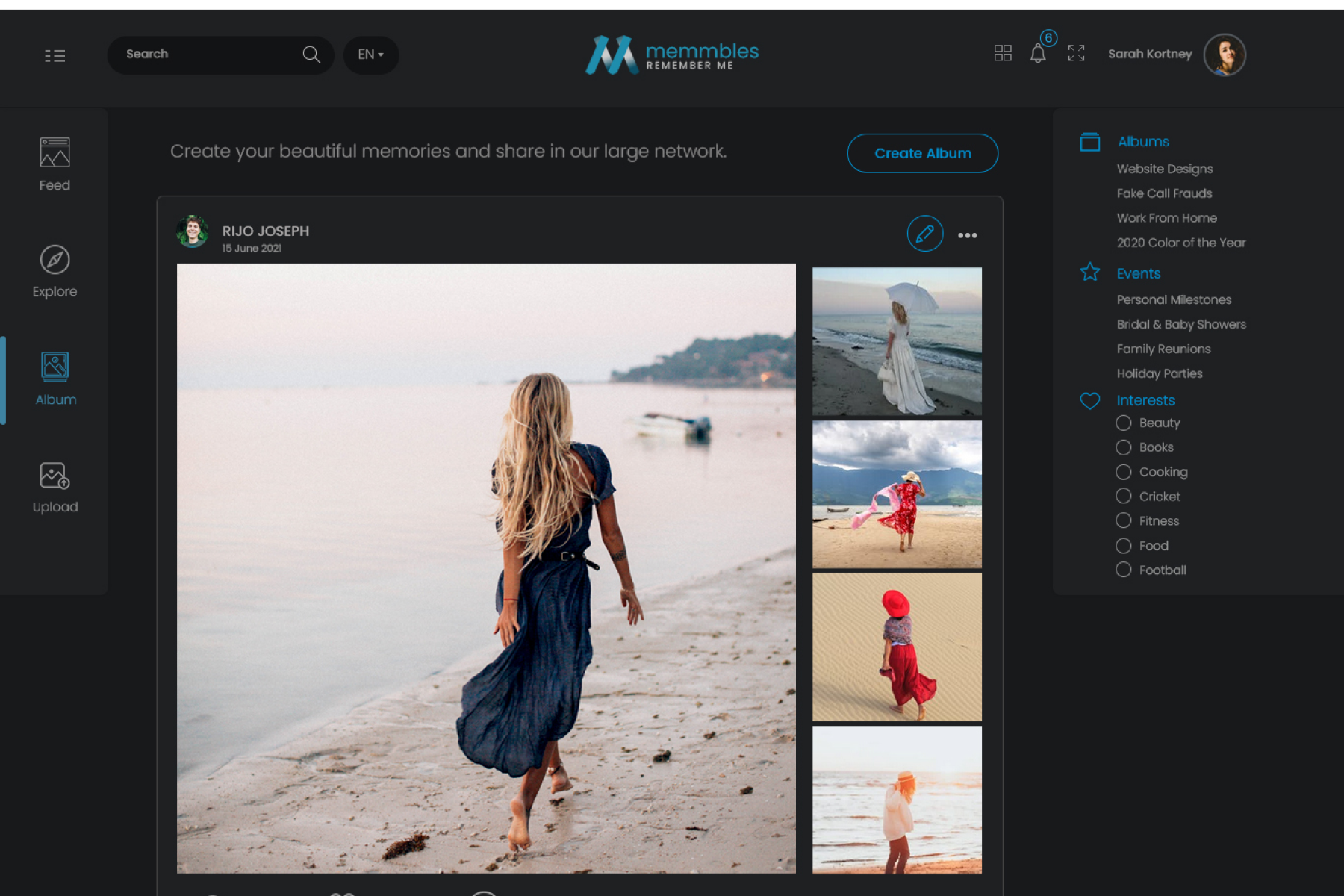This screenshot has width=1344, height=896.
Task: Click the Create Album button
Action: 922,153
